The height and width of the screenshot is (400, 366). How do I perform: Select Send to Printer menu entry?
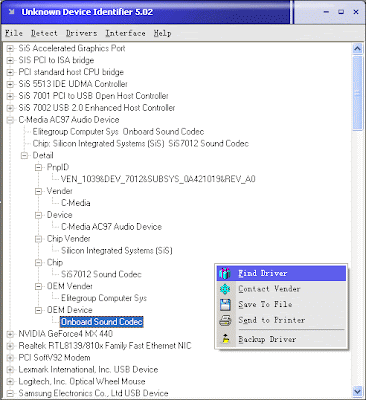point(281,320)
